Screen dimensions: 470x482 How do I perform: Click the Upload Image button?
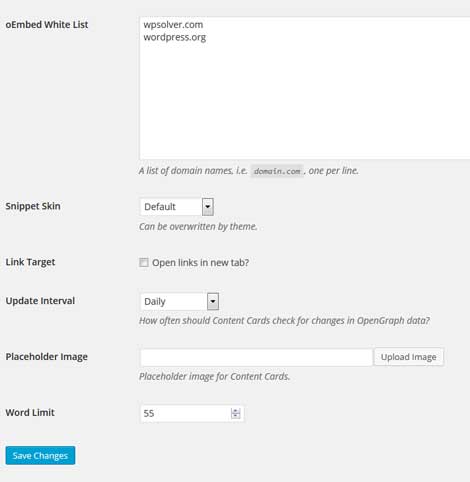pos(408,357)
